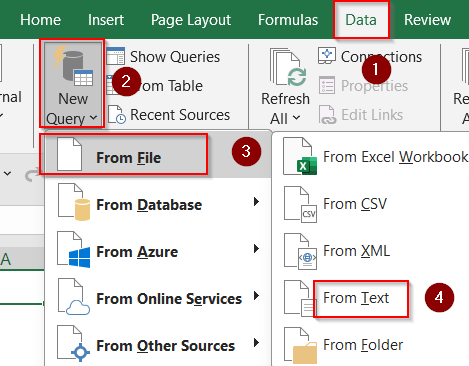The width and height of the screenshot is (469, 366).
Task: Click the Edit Links icon
Action: (x=327, y=114)
